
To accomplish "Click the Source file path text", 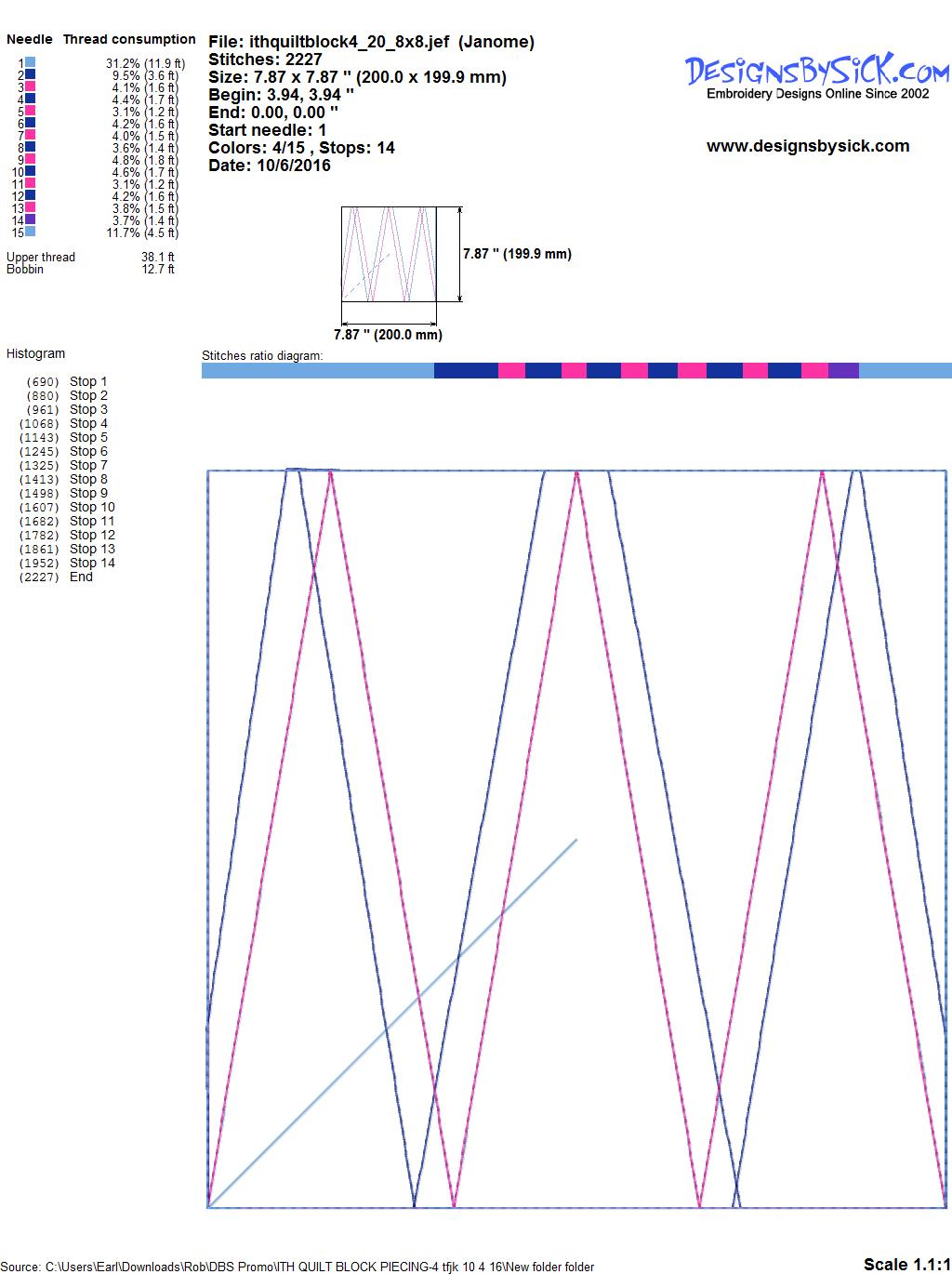I will (297, 1267).
